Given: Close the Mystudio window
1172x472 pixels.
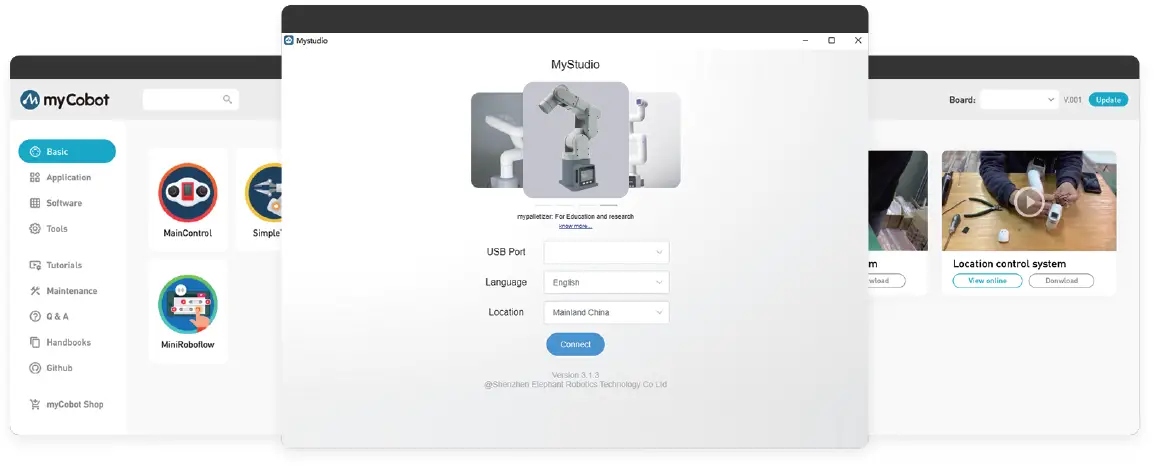Looking at the screenshot, I should click(x=857, y=40).
